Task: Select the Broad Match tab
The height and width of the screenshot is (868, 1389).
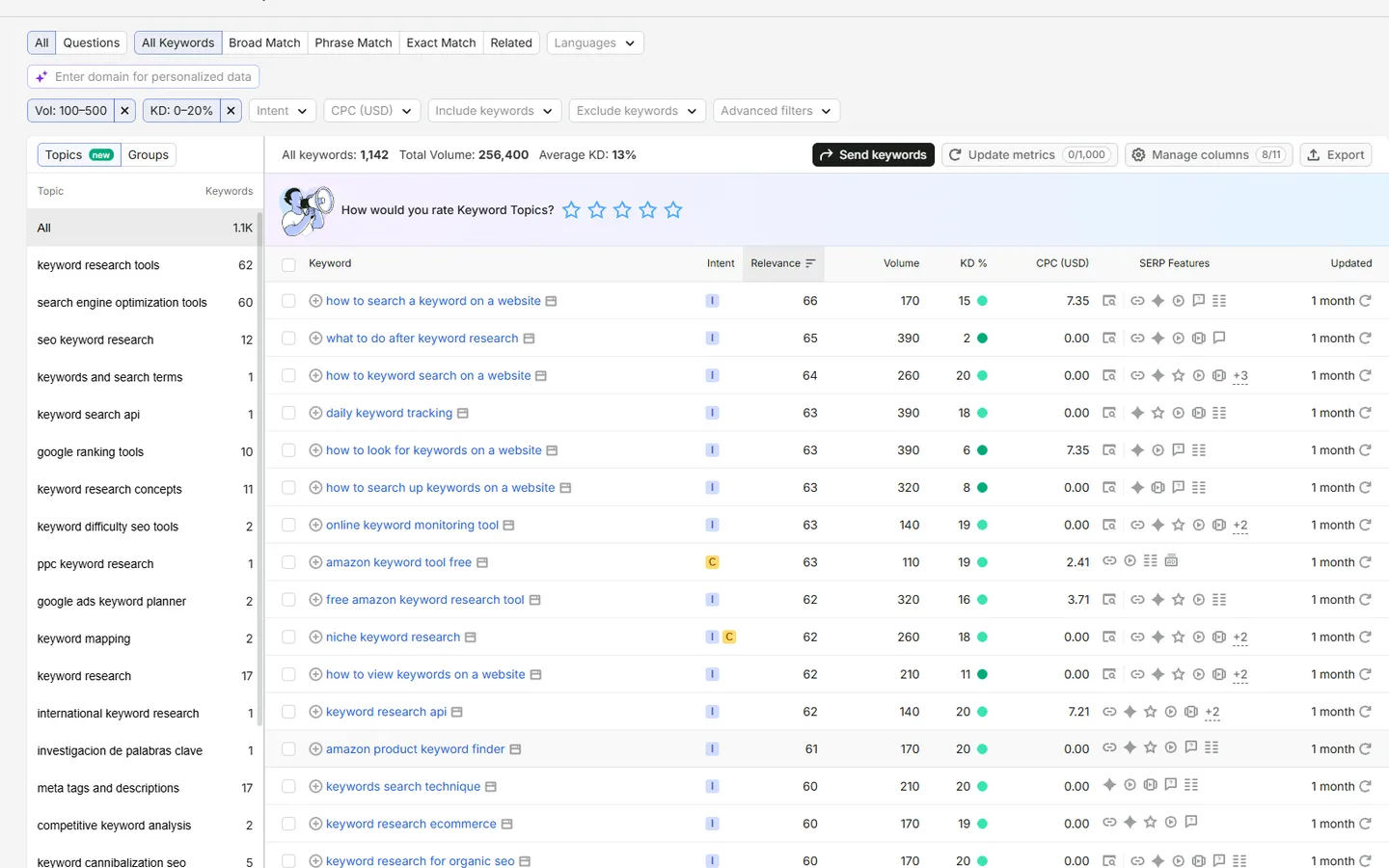Action: 264,42
